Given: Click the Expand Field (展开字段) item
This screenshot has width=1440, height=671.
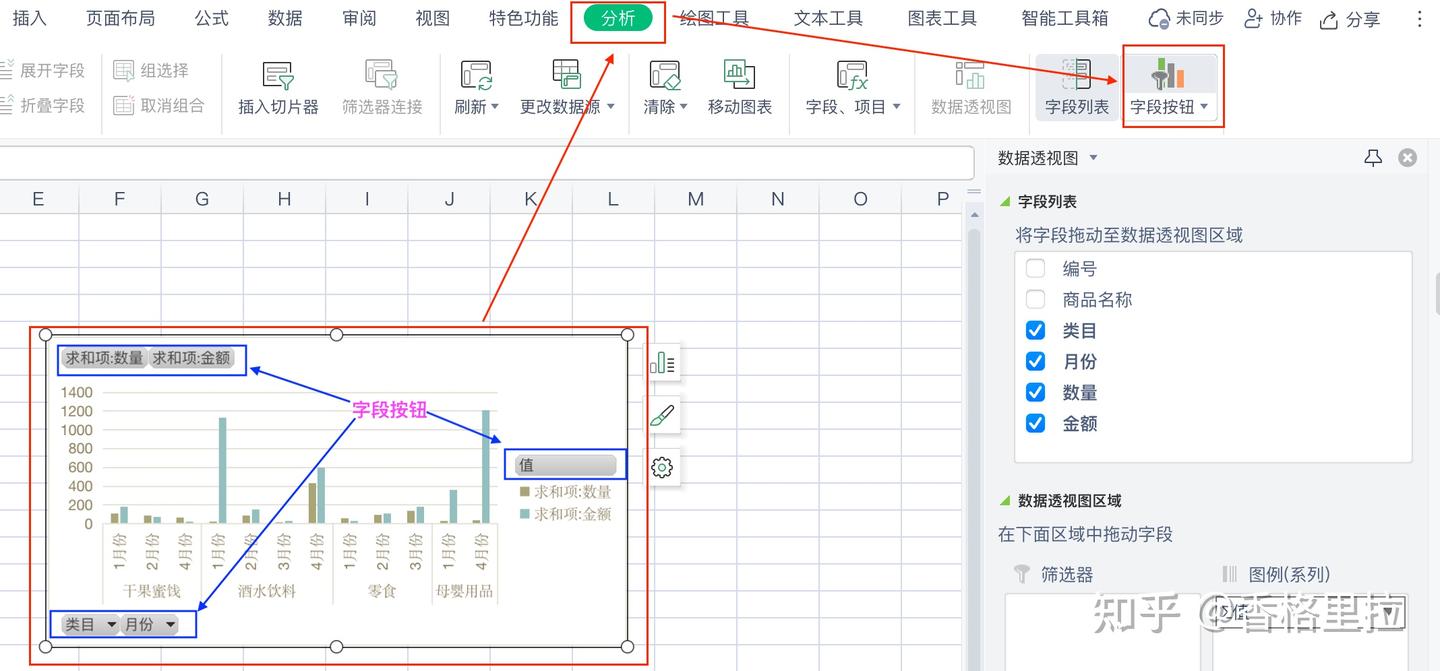Looking at the screenshot, I should coord(43,70).
